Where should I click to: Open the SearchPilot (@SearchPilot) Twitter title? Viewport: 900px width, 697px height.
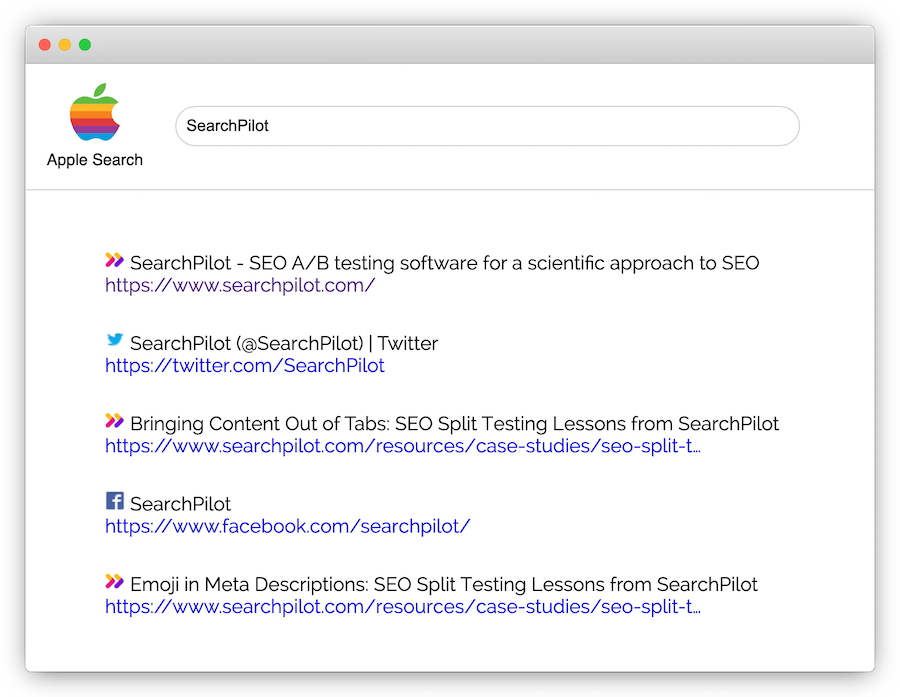click(284, 343)
